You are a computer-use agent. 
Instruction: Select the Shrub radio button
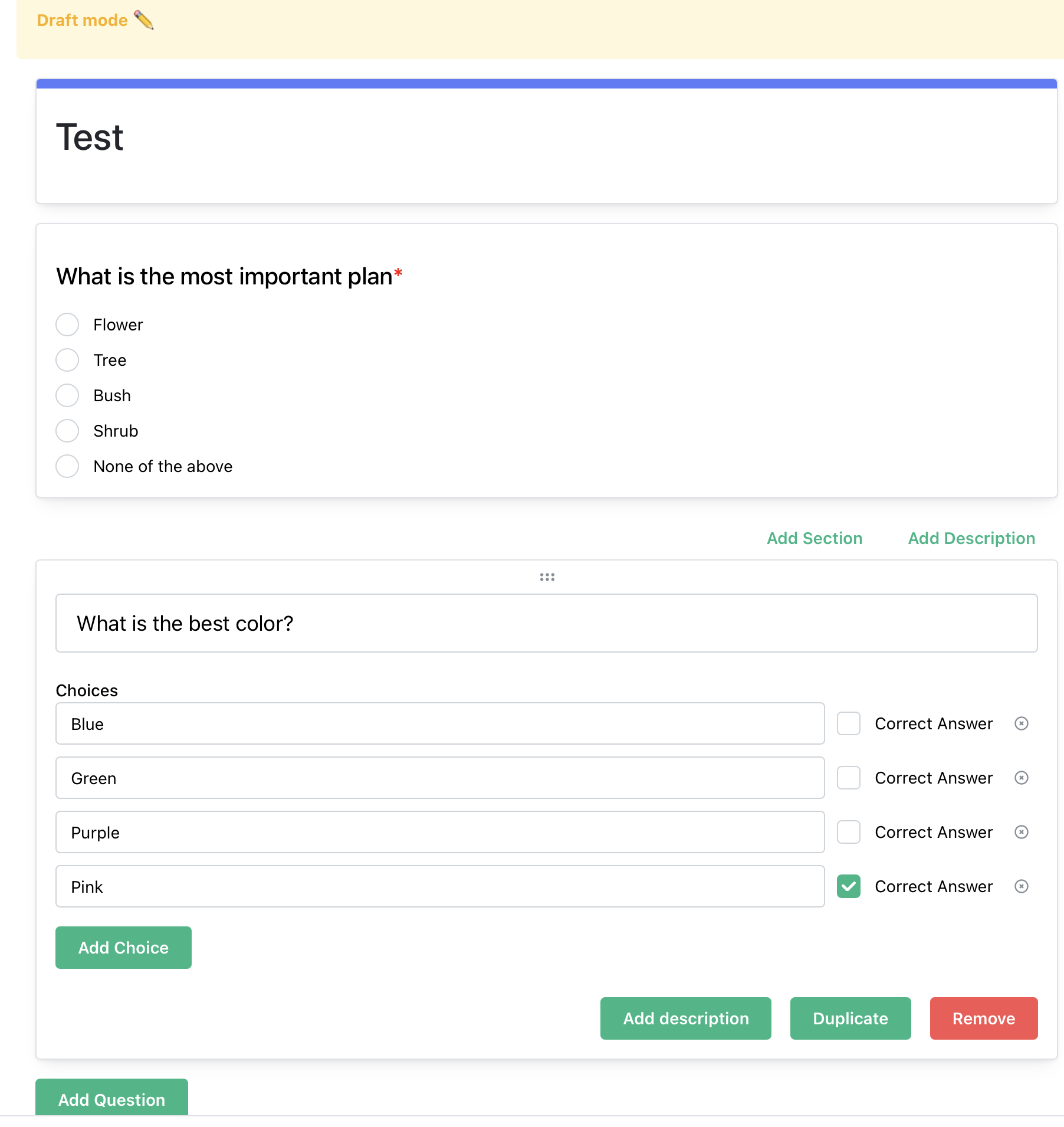point(67,431)
